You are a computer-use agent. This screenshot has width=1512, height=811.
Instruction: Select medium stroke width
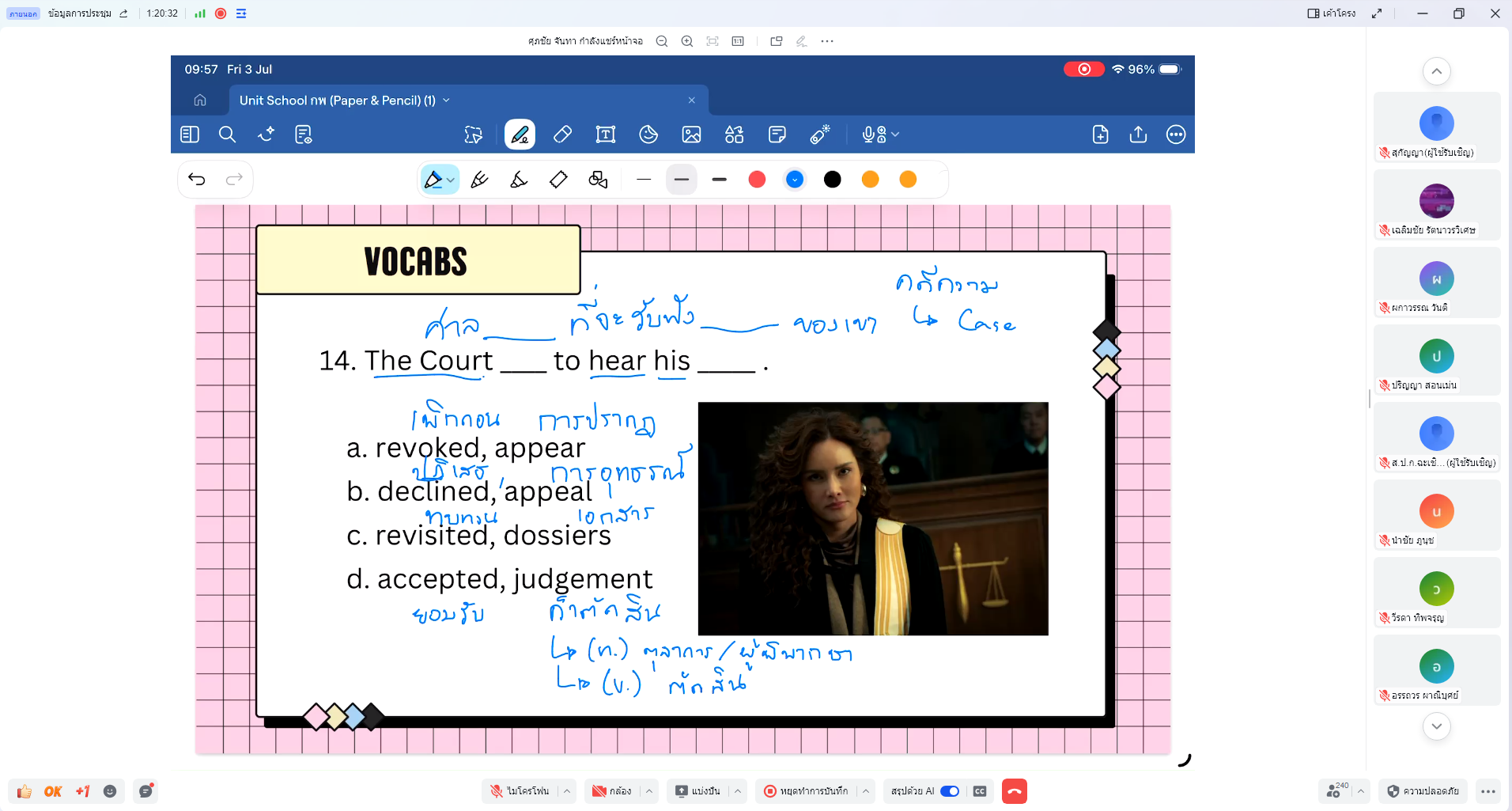coord(682,180)
